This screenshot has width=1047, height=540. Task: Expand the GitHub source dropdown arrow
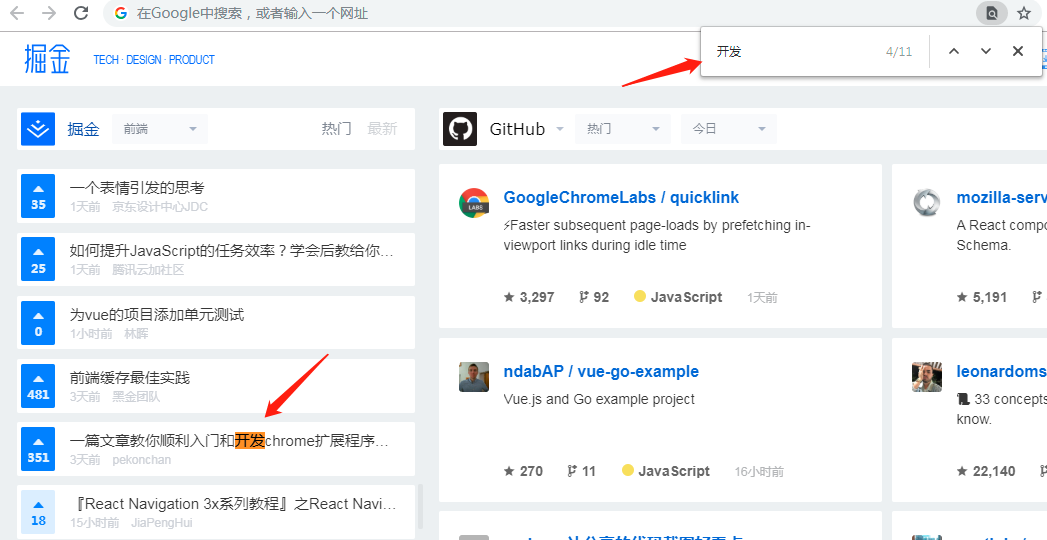pyautogui.click(x=560, y=129)
